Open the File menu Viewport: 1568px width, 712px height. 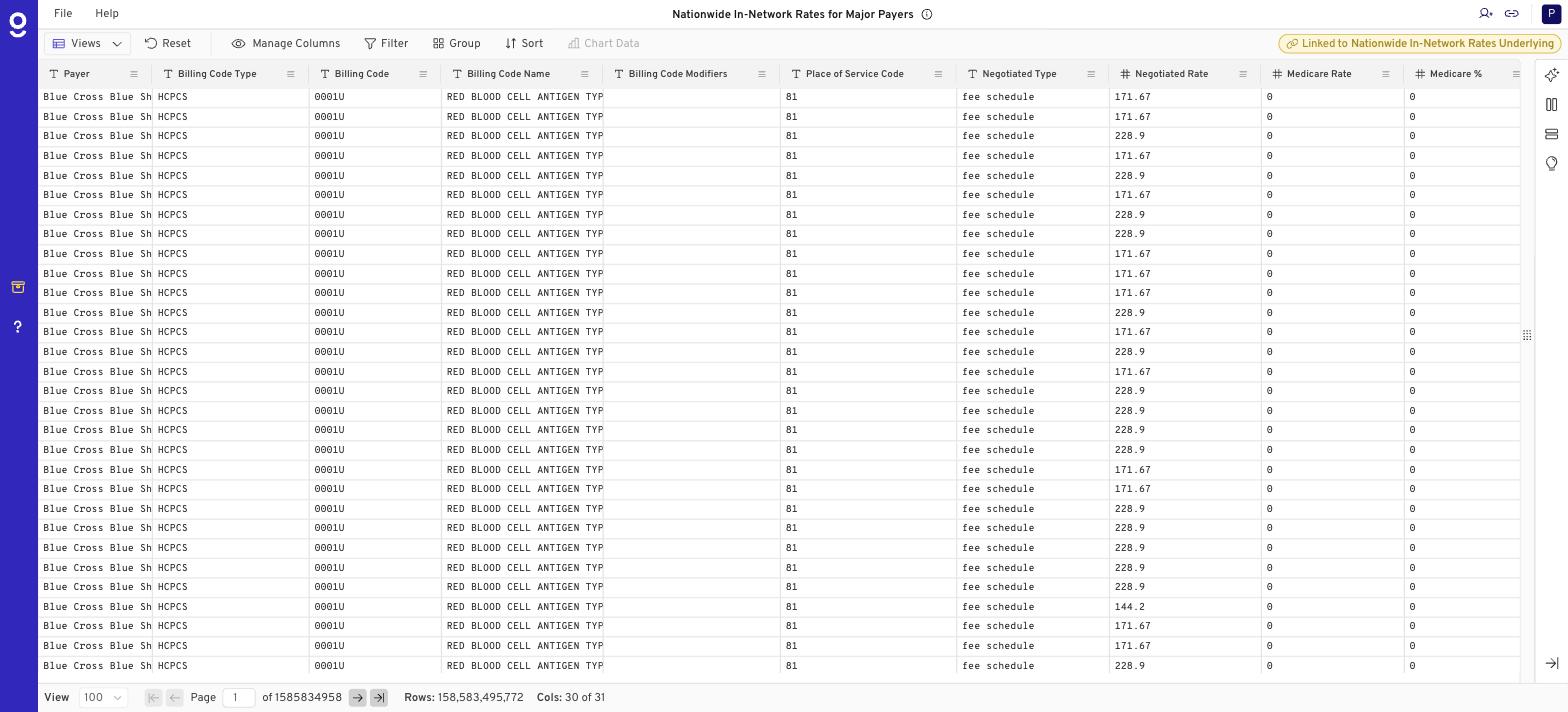(62, 14)
